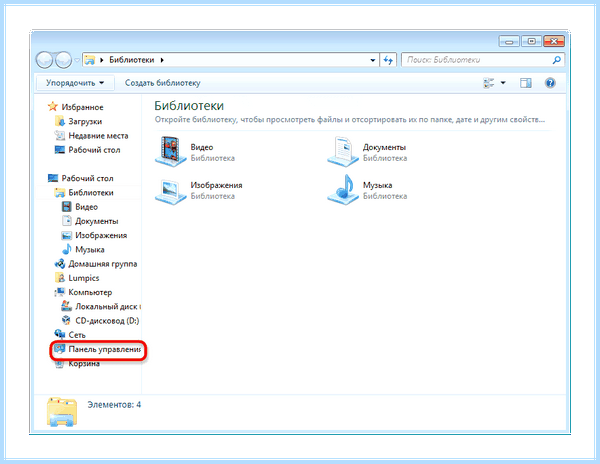
Task: Select Избранное in navigation pane
Action: 82,107
